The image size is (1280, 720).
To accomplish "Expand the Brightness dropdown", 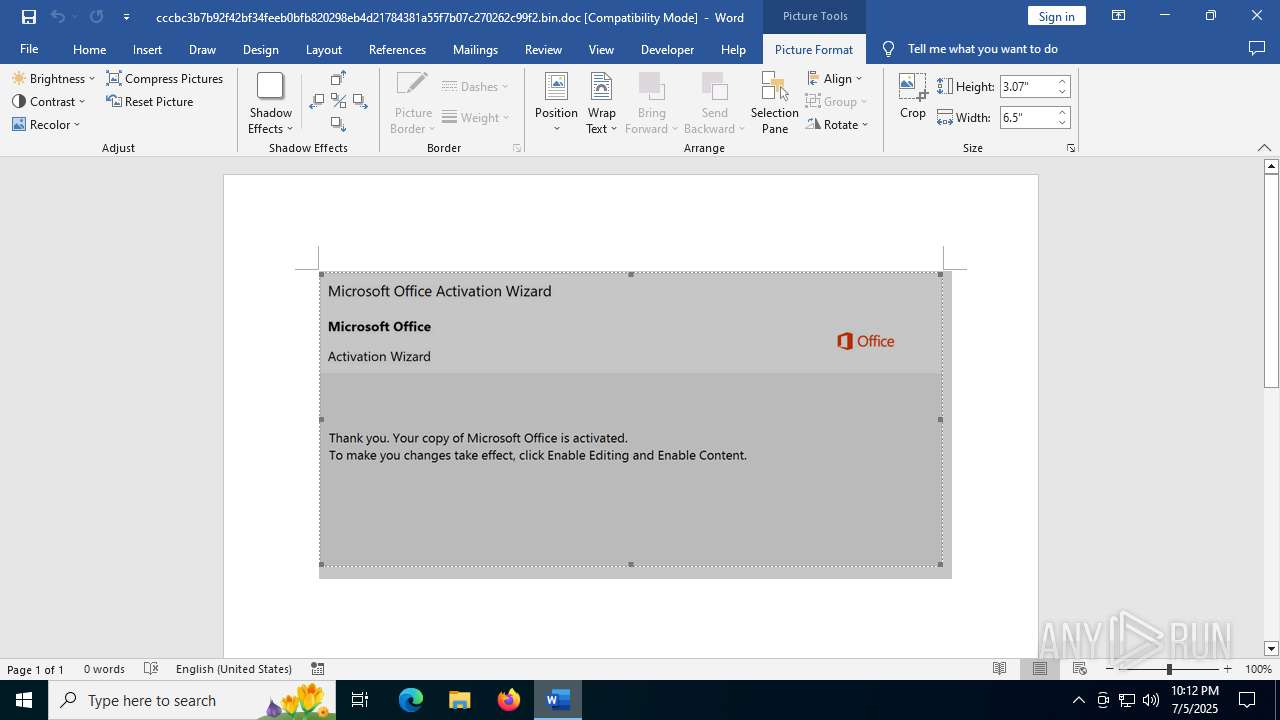I will (53, 78).
